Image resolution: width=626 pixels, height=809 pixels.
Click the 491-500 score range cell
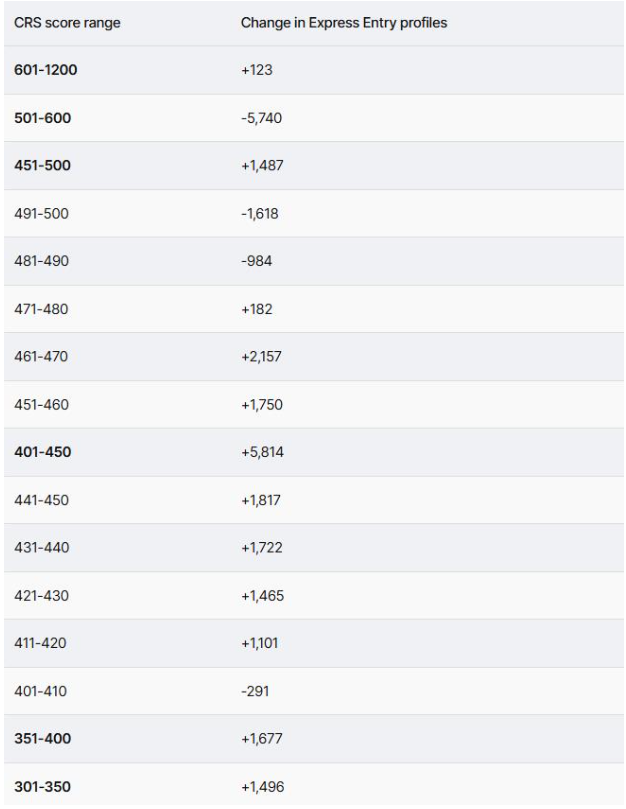41,214
